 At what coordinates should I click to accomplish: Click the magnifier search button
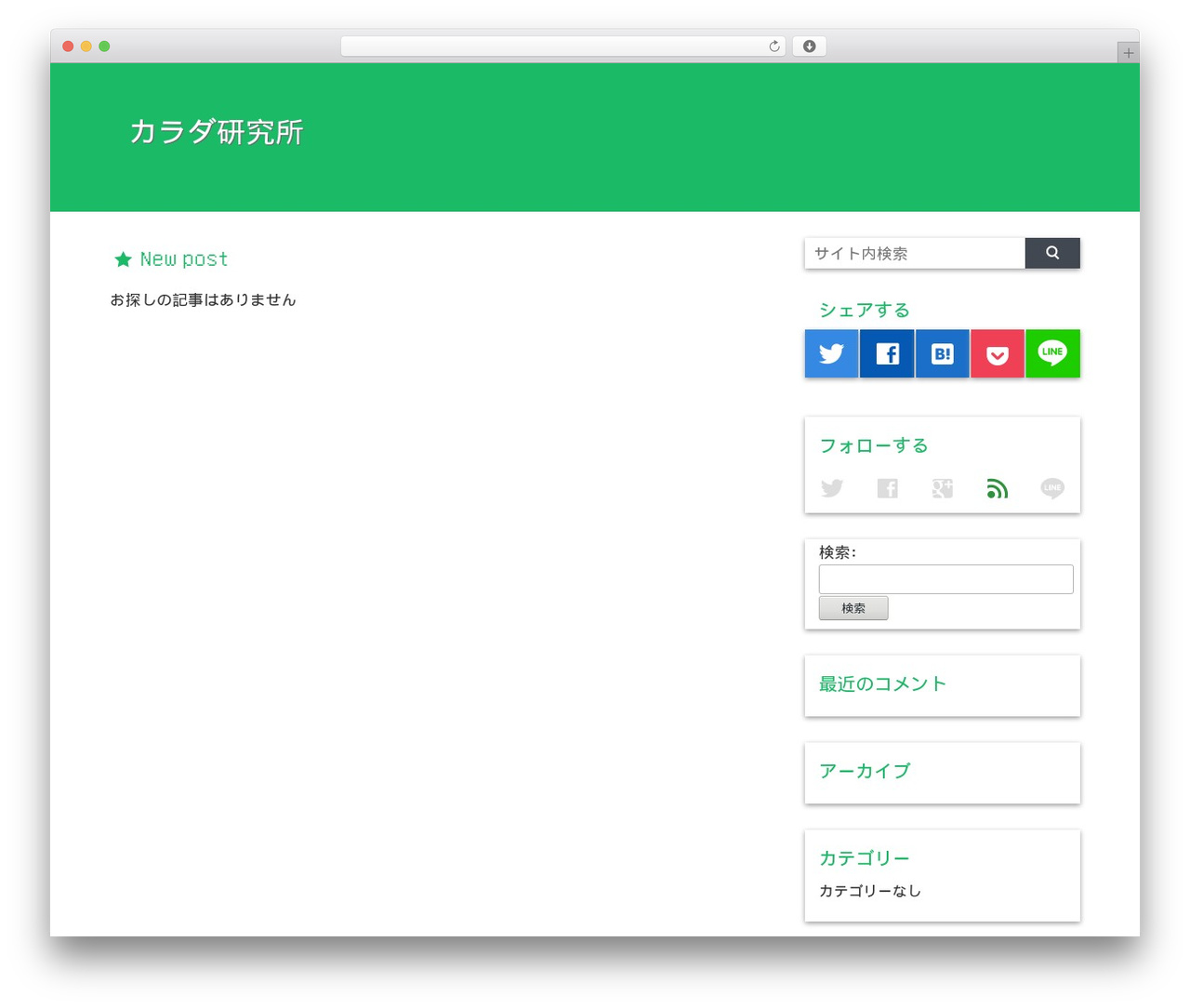(1052, 253)
